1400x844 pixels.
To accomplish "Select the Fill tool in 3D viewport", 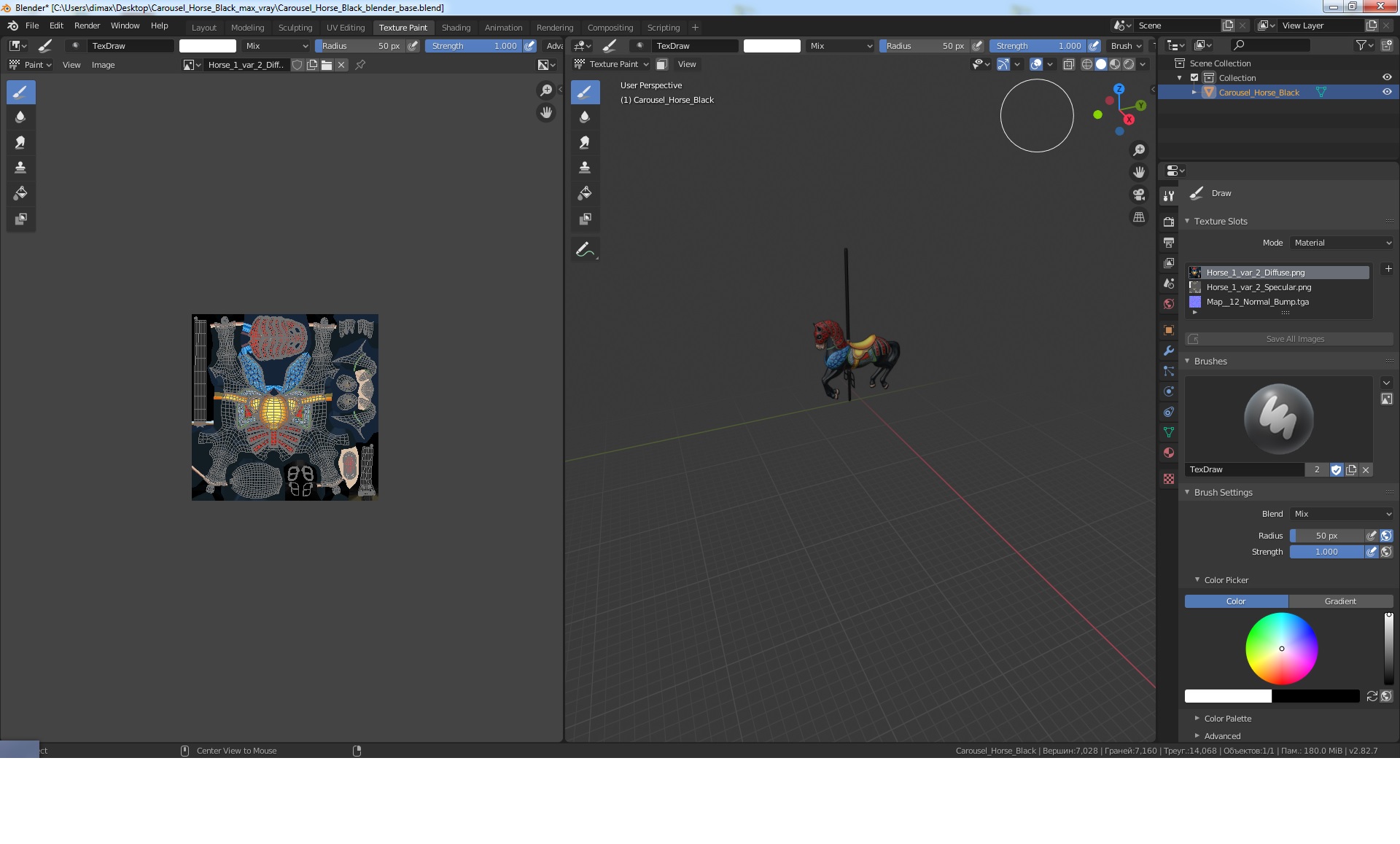I will tap(585, 193).
